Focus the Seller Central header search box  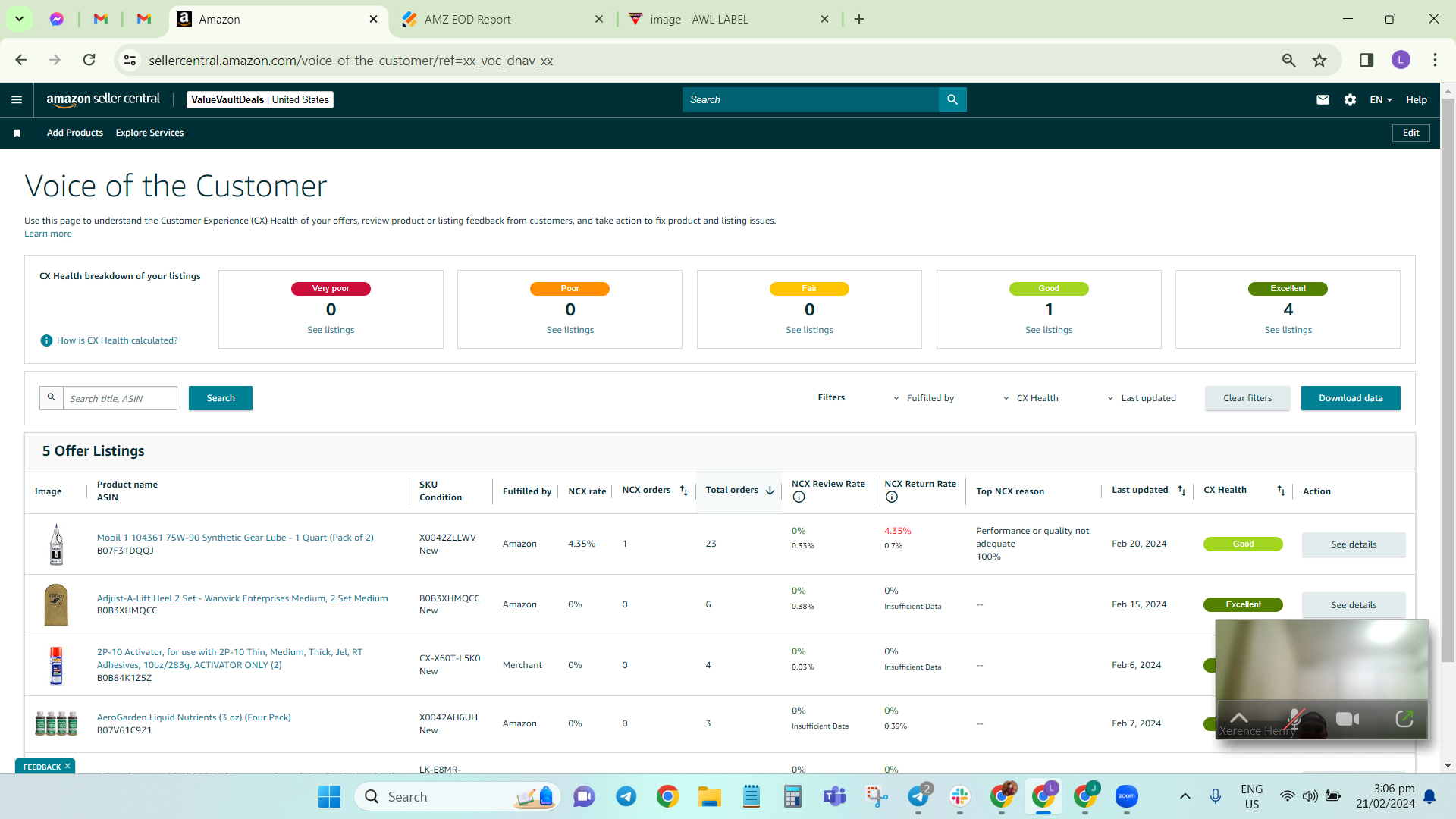[x=810, y=99]
